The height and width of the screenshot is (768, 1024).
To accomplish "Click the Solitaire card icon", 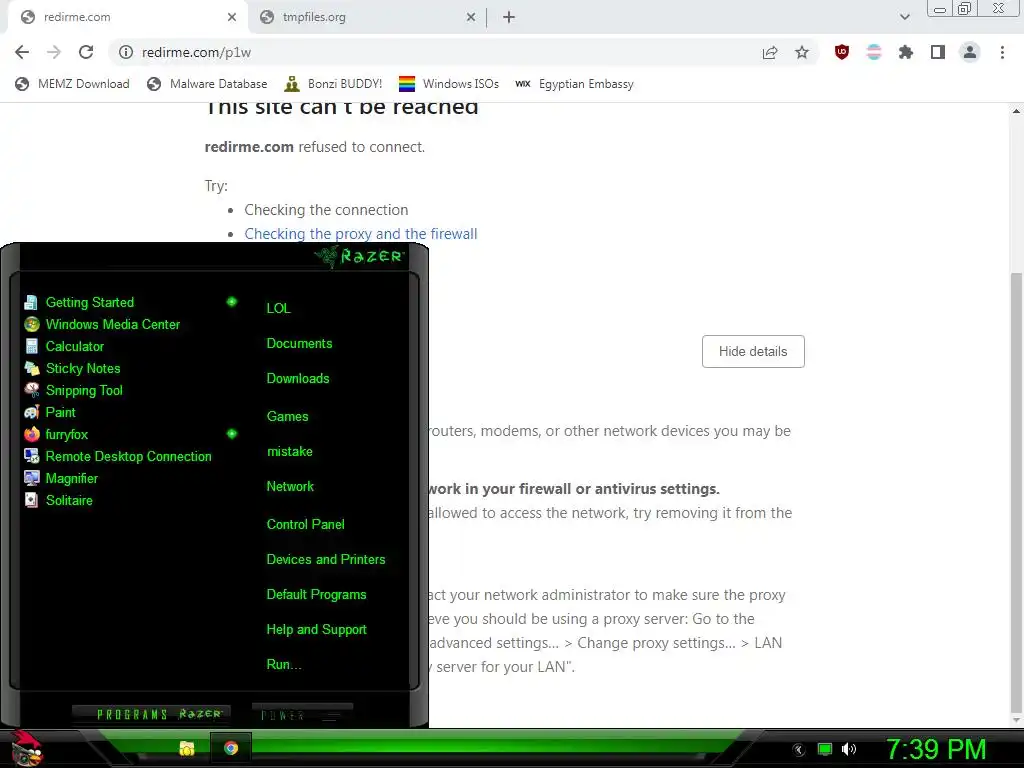I will (31, 500).
